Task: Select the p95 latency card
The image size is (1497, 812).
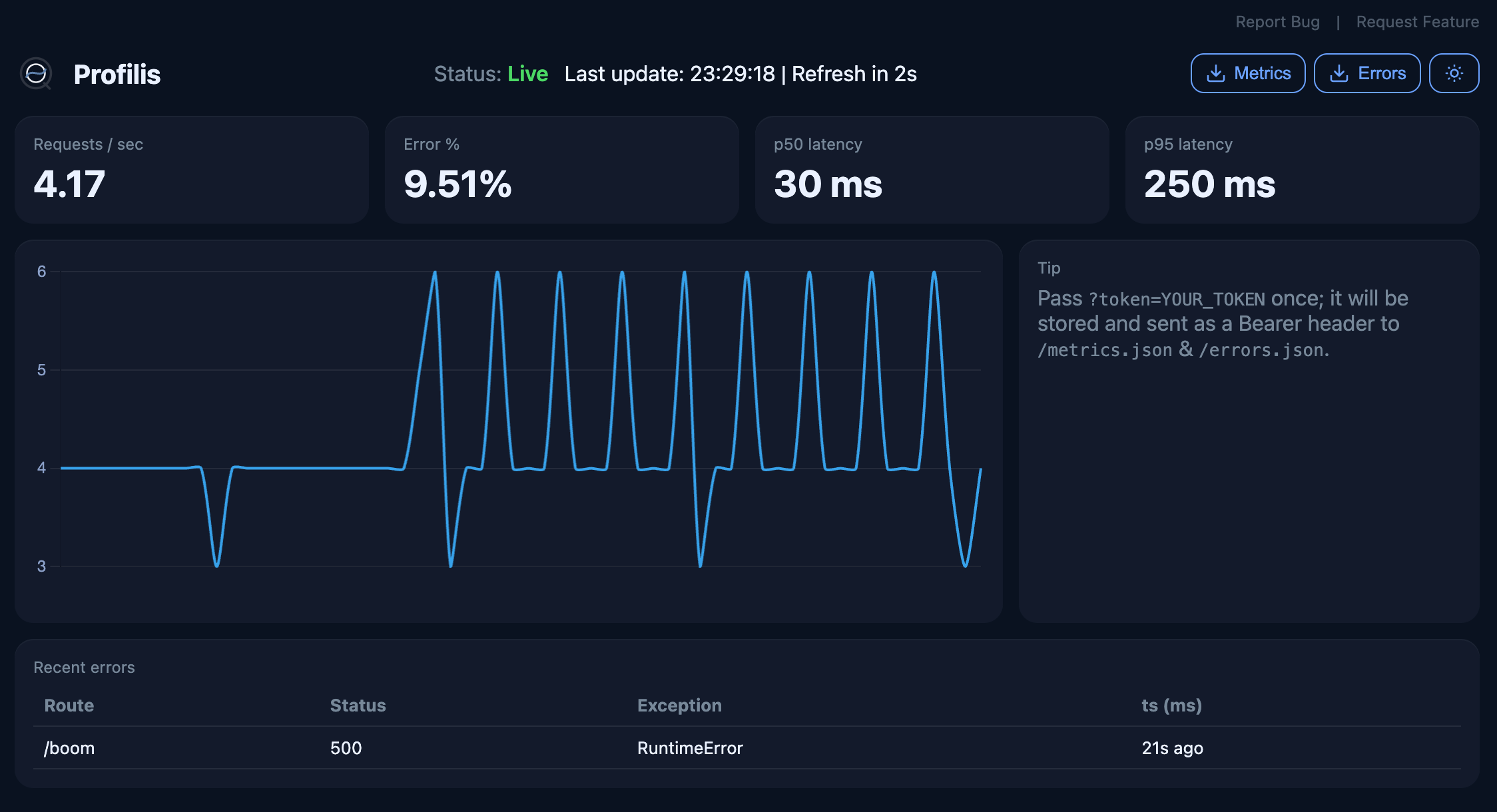Action: [x=1302, y=170]
